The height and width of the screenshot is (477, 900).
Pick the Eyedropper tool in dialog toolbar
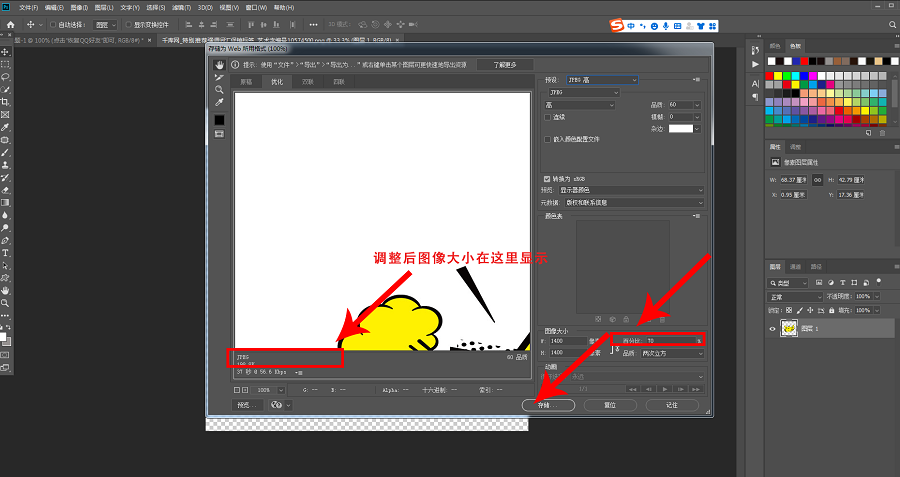click(x=219, y=102)
